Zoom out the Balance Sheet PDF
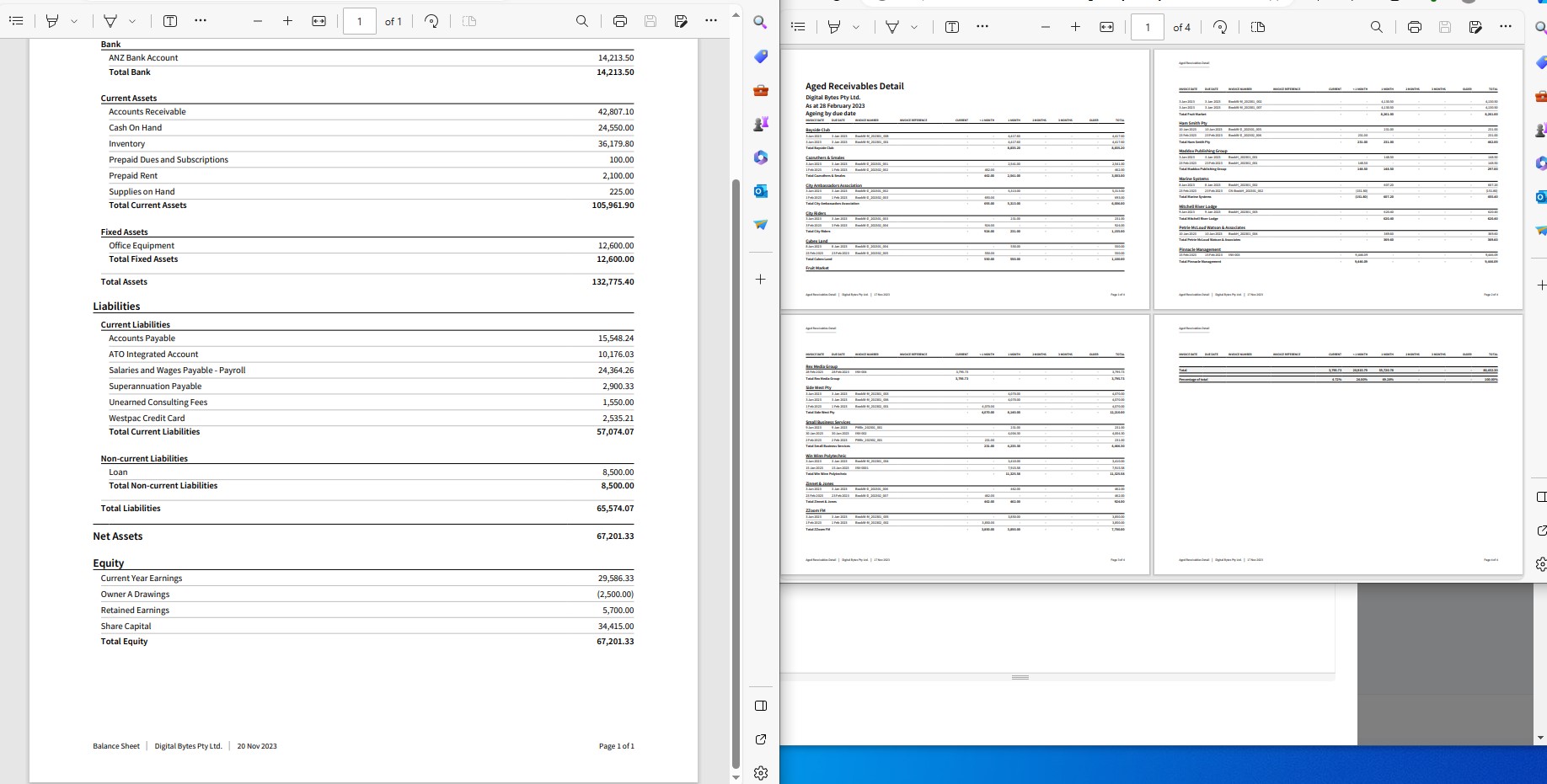Image resolution: width=1547 pixels, height=784 pixels. [258, 21]
